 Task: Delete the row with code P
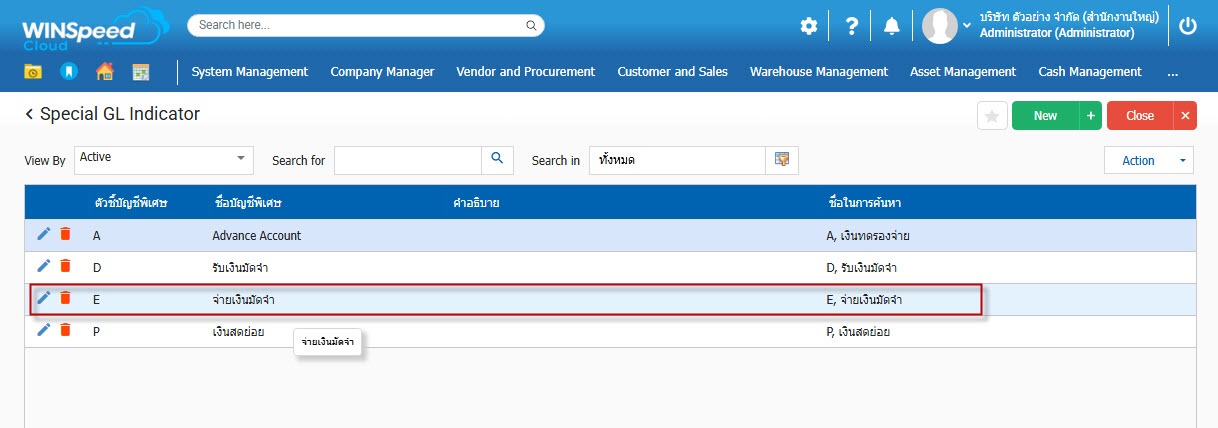(65, 330)
